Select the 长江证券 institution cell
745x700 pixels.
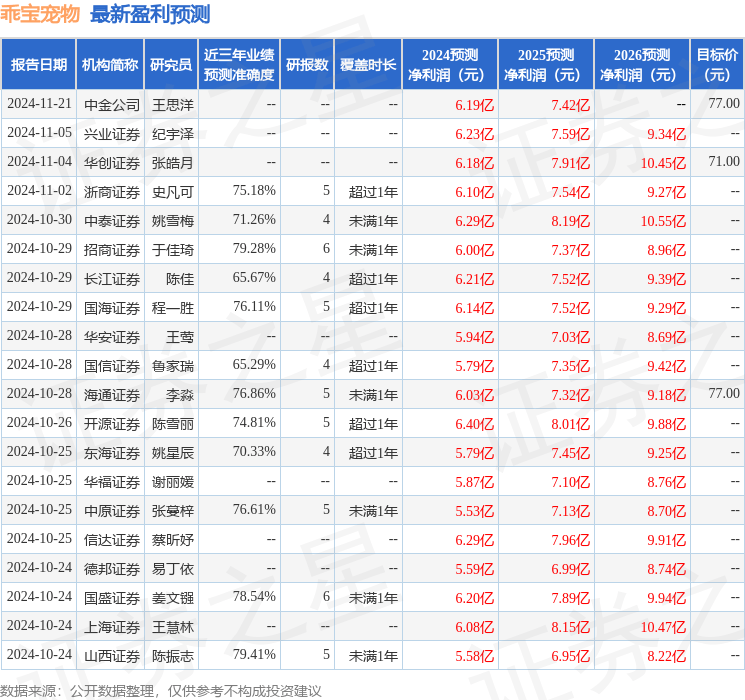tap(112, 279)
